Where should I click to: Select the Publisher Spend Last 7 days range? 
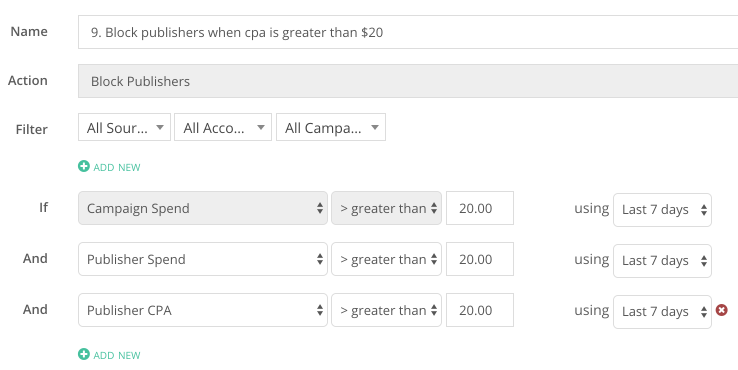(662, 261)
